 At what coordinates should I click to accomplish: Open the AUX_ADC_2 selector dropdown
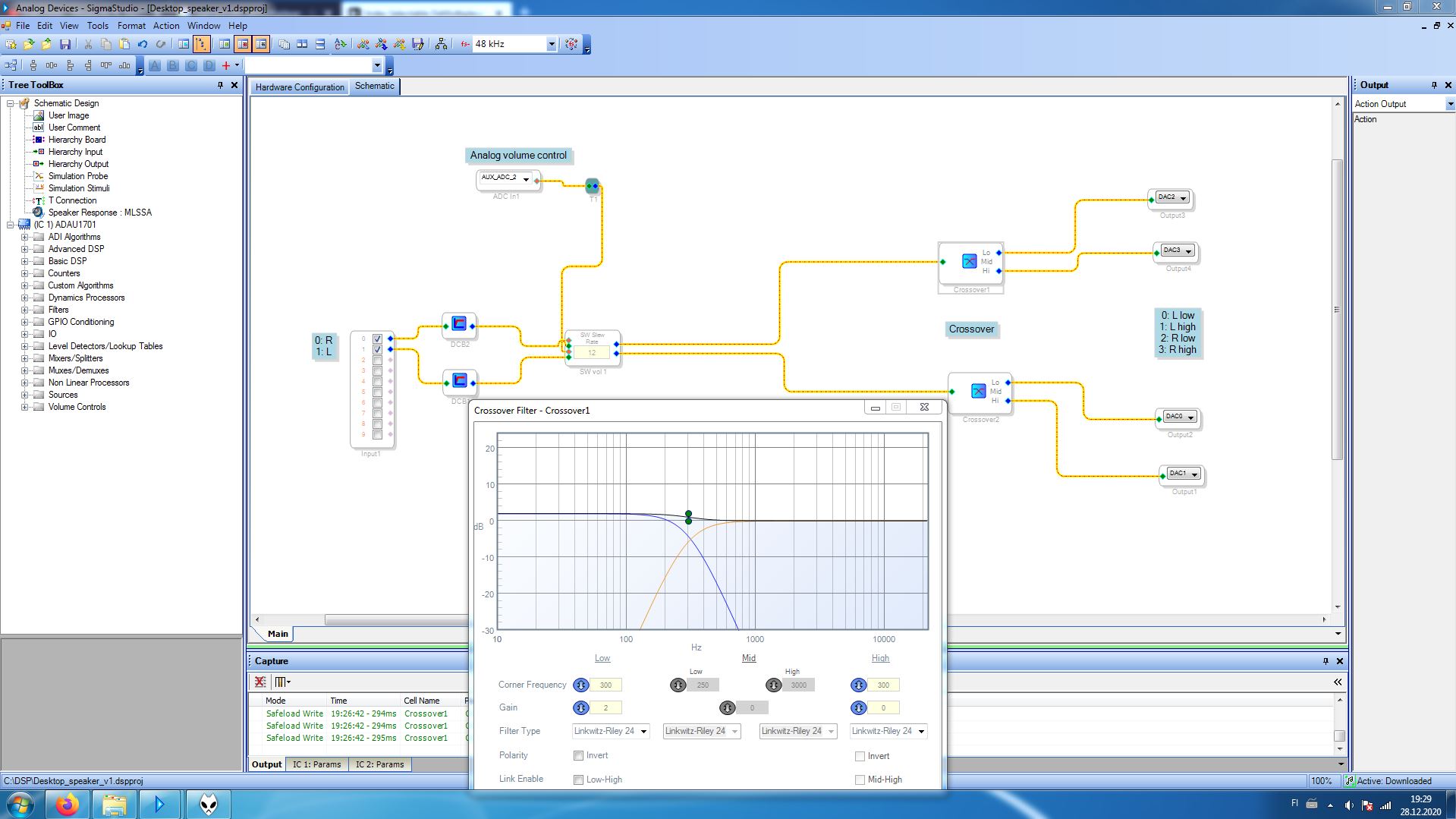coord(525,179)
